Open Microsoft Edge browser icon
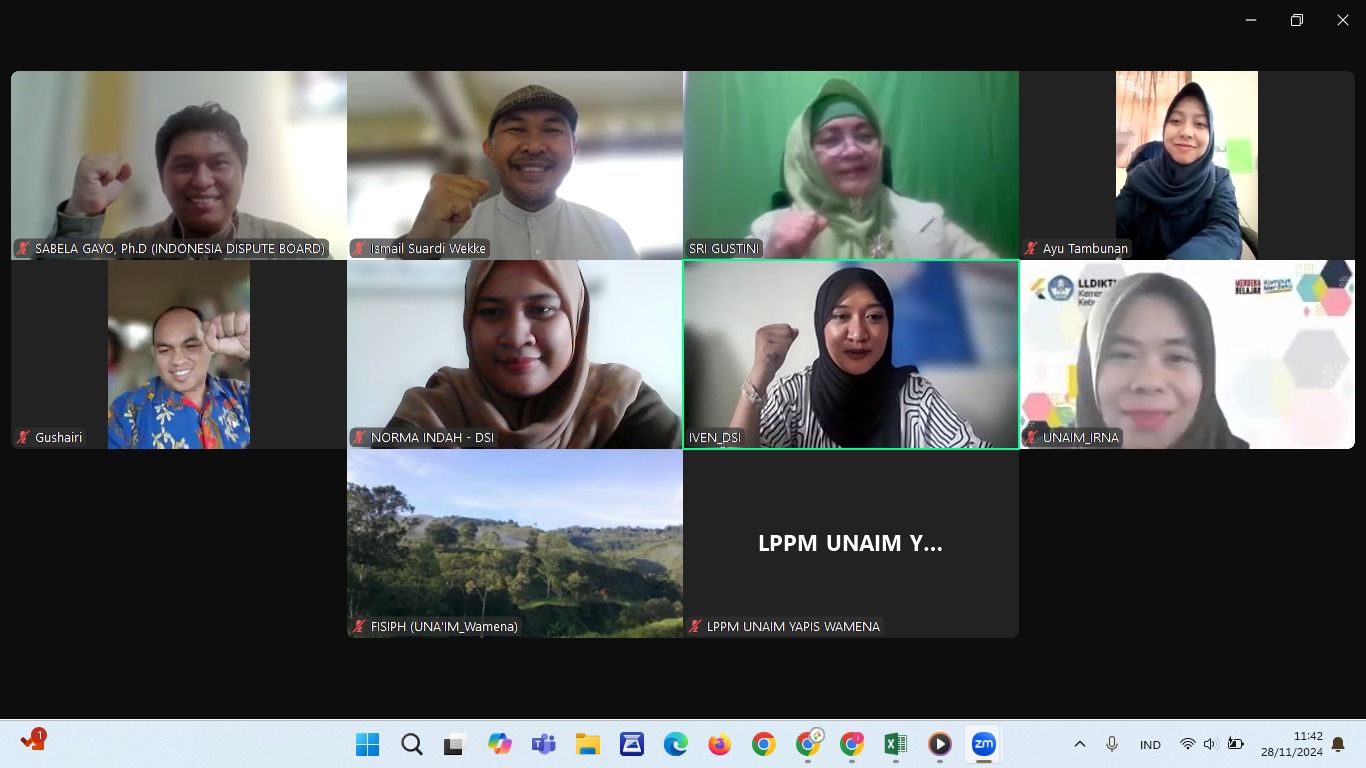The height and width of the screenshot is (768, 1366). [x=676, y=744]
